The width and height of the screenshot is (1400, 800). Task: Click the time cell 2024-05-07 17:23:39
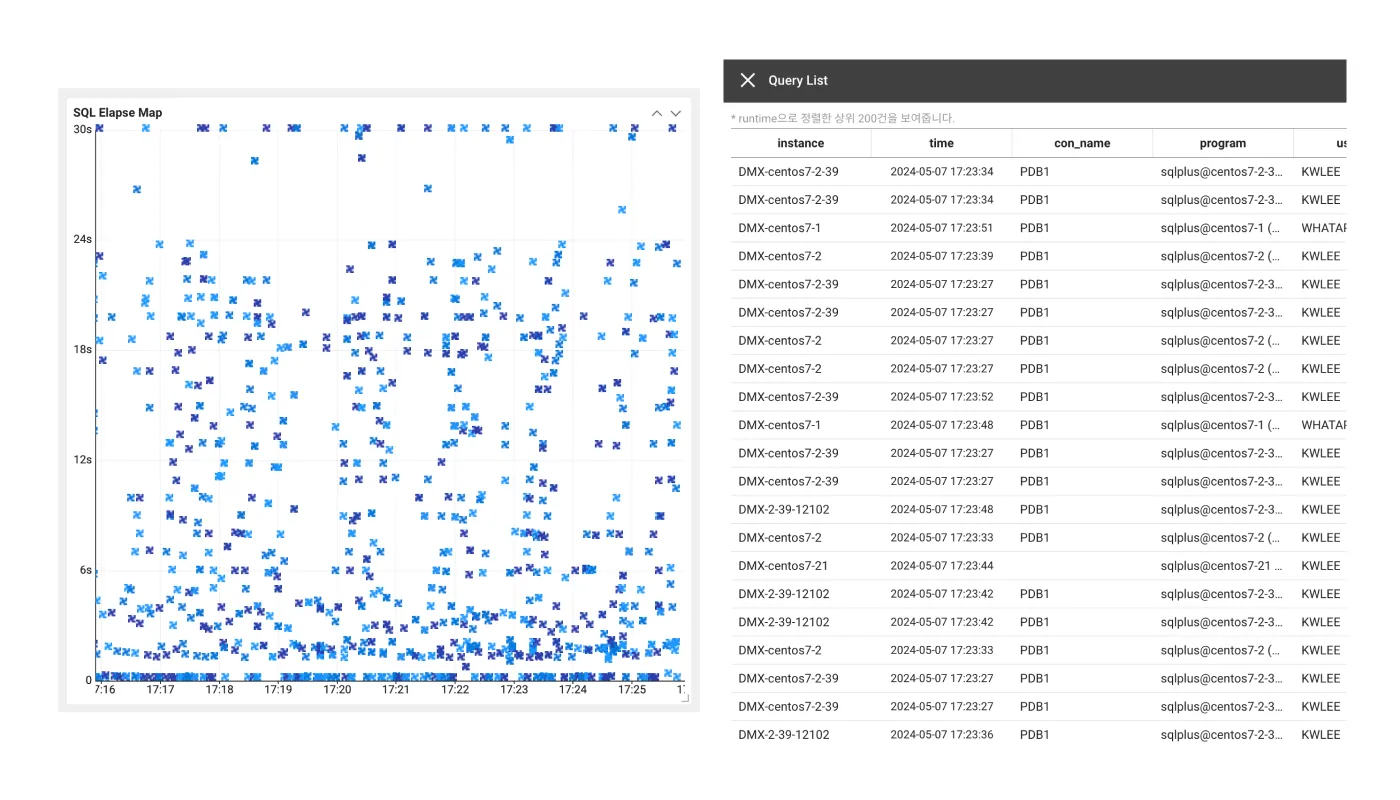click(x=942, y=256)
